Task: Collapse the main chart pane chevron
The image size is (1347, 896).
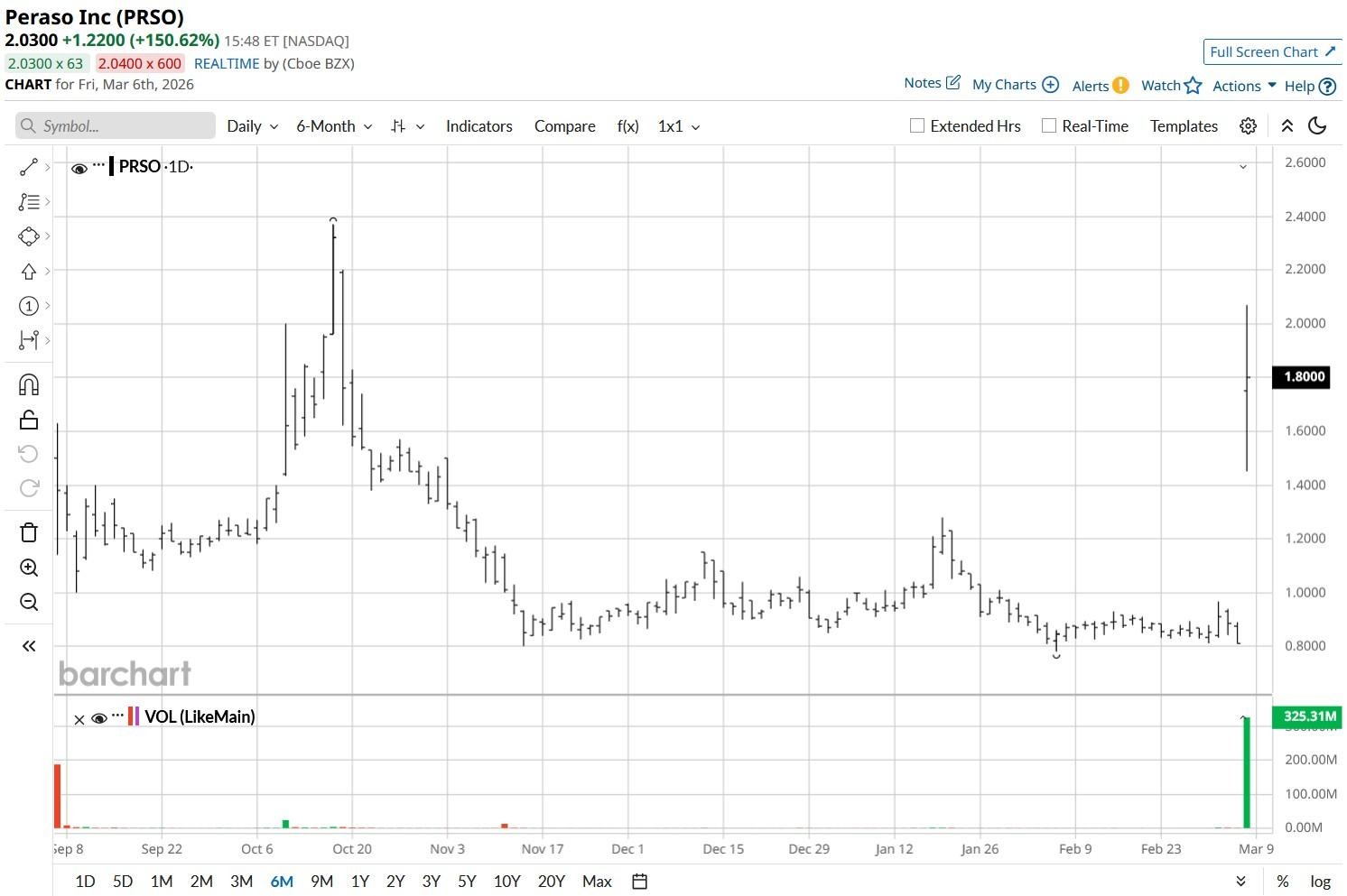Action: coord(1243,167)
